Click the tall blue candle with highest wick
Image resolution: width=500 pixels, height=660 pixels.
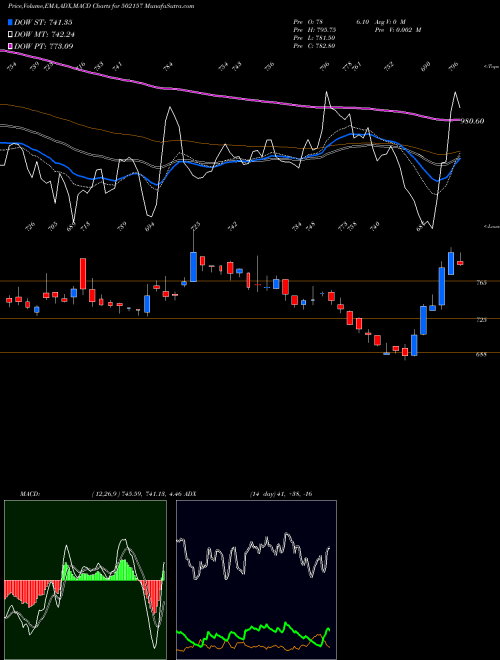click(193, 266)
